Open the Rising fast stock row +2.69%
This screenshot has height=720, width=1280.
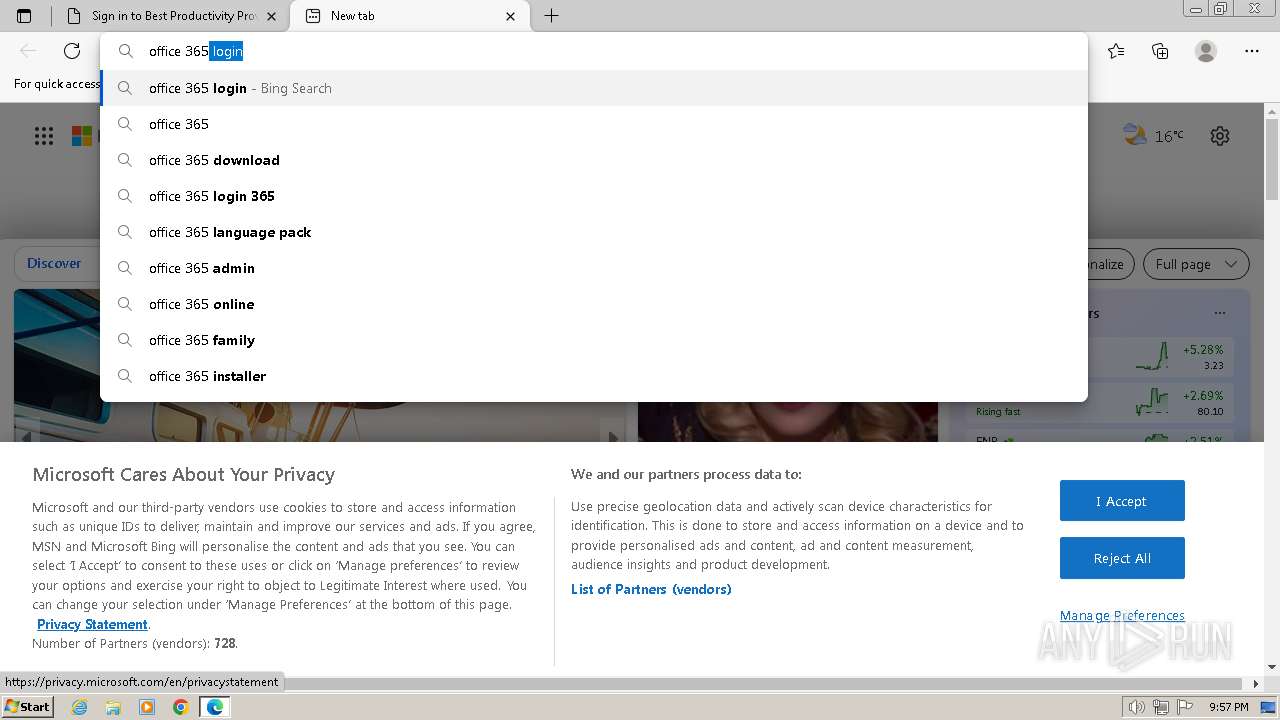point(1101,402)
